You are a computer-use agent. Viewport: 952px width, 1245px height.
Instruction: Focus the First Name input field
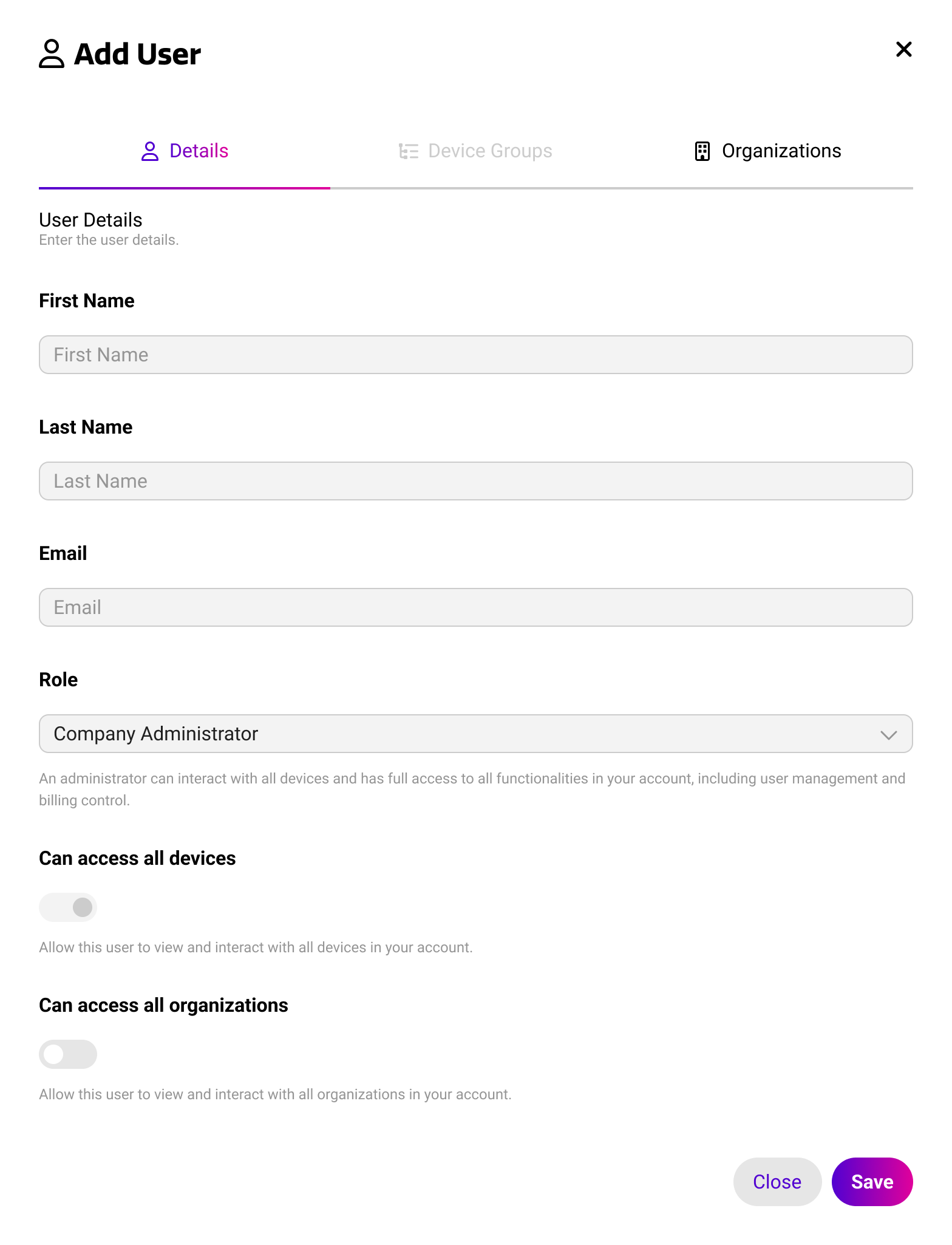(476, 355)
